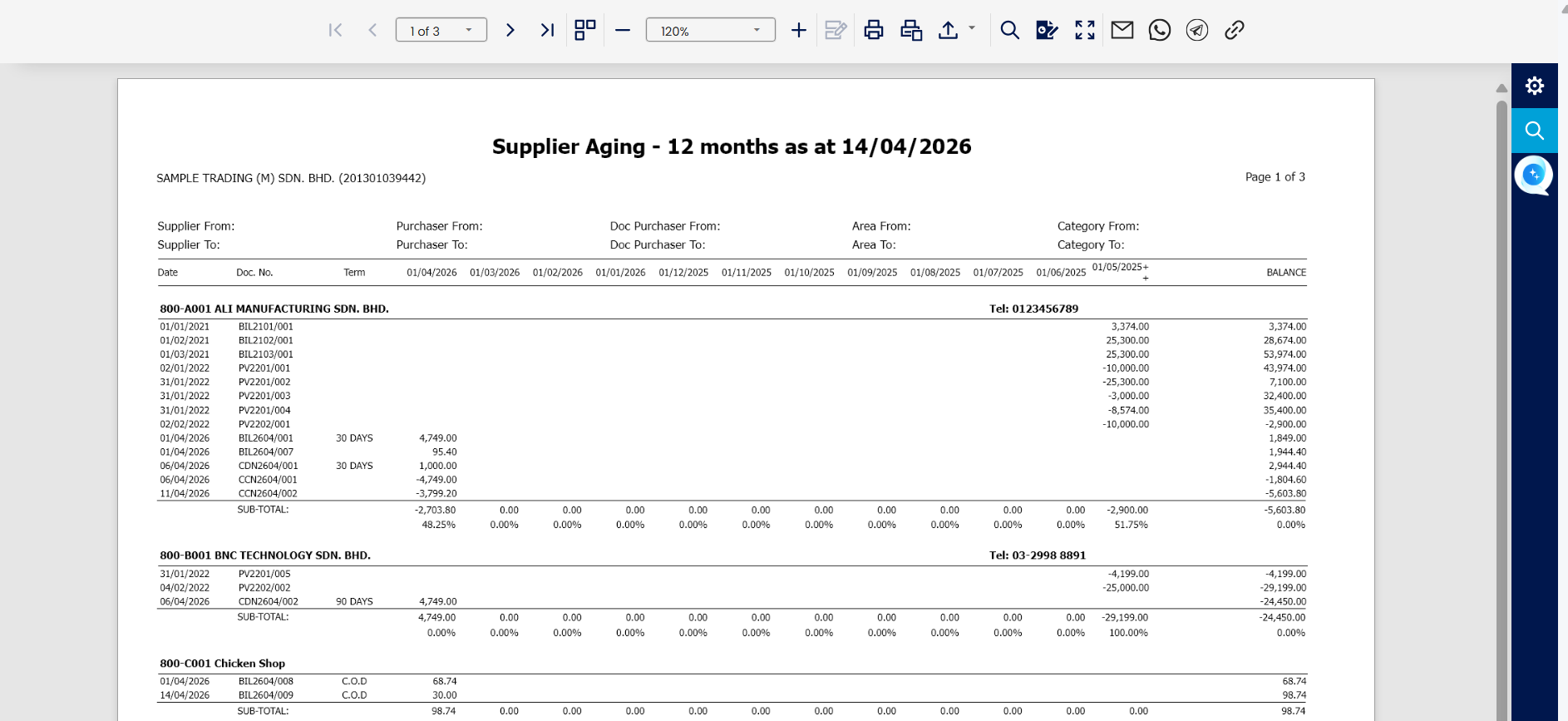Image resolution: width=1568 pixels, height=721 pixels.
Task: Print the supplier aging report
Action: click(x=873, y=31)
